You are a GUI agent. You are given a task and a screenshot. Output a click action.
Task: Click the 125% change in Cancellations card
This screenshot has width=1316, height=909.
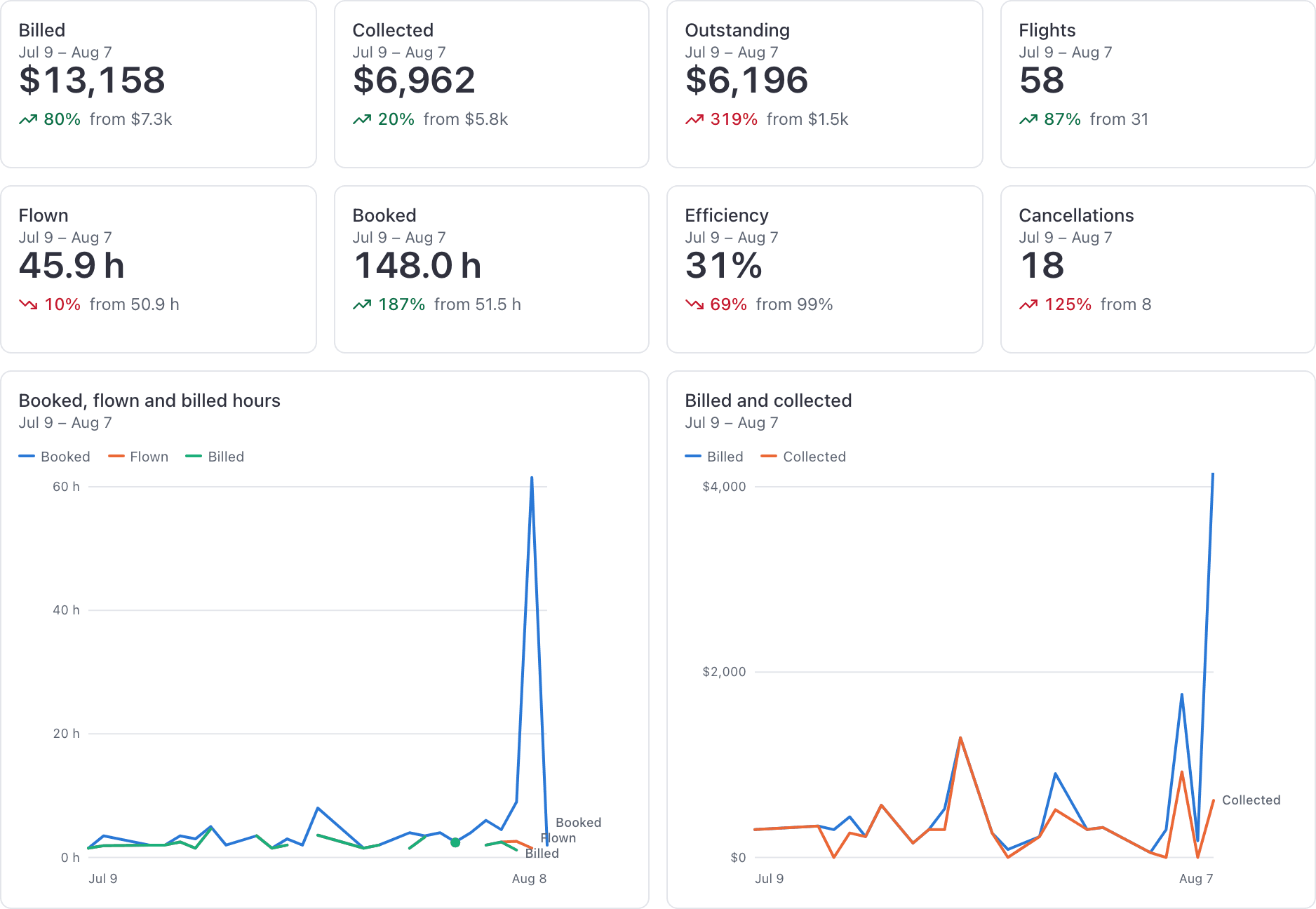1068,304
